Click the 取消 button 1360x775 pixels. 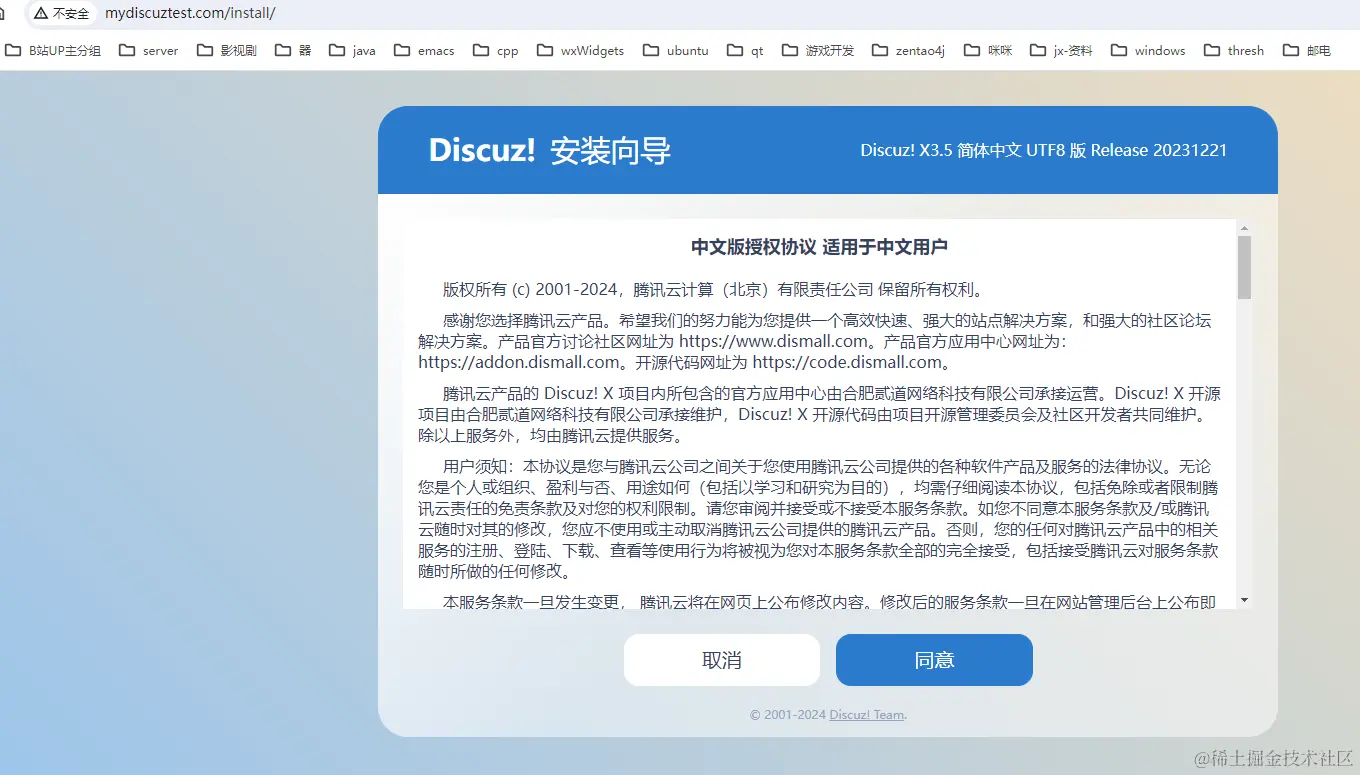[722, 660]
